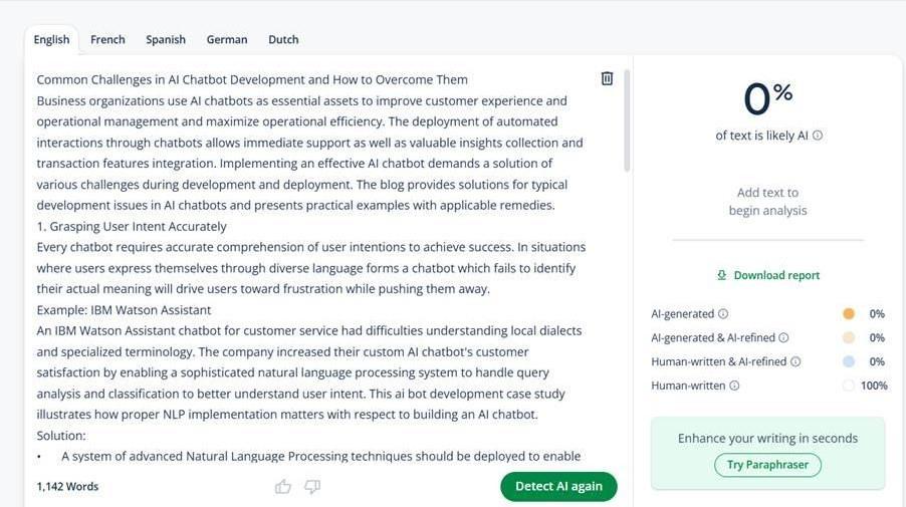Delete text with the trash icon
Screen dimensions: 906x507
[606, 79]
